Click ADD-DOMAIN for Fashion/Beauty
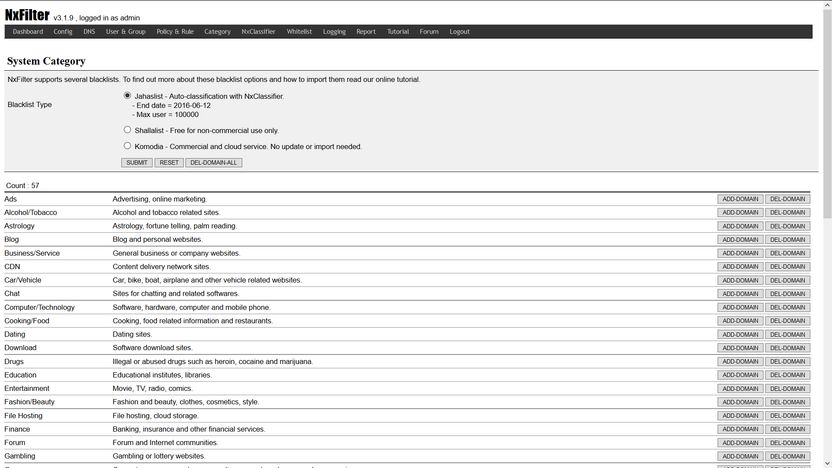 (x=740, y=402)
